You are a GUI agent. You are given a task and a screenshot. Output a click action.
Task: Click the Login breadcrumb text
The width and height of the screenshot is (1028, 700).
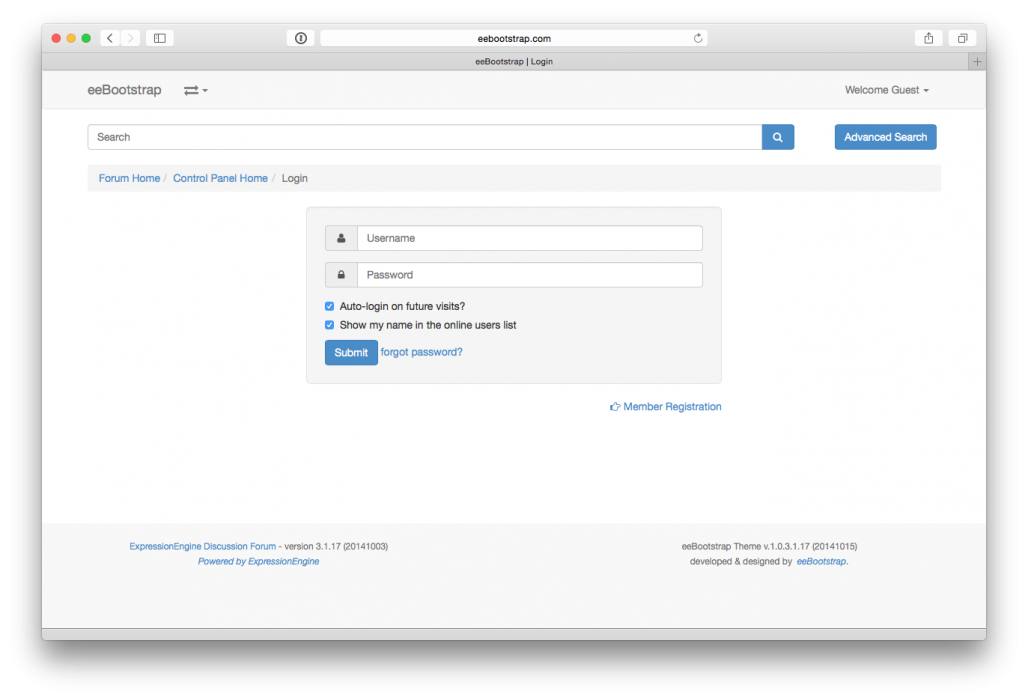[294, 178]
